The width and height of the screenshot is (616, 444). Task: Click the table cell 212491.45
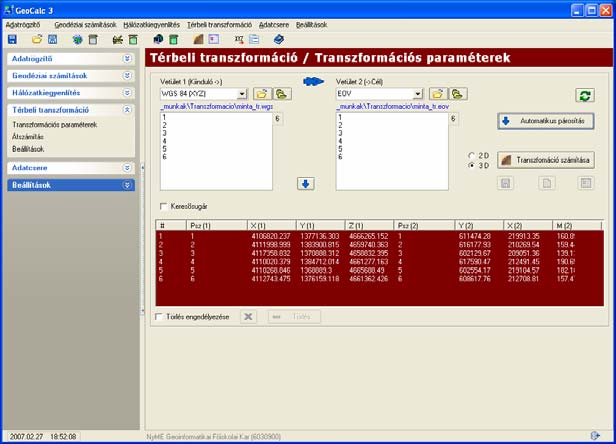click(x=524, y=262)
